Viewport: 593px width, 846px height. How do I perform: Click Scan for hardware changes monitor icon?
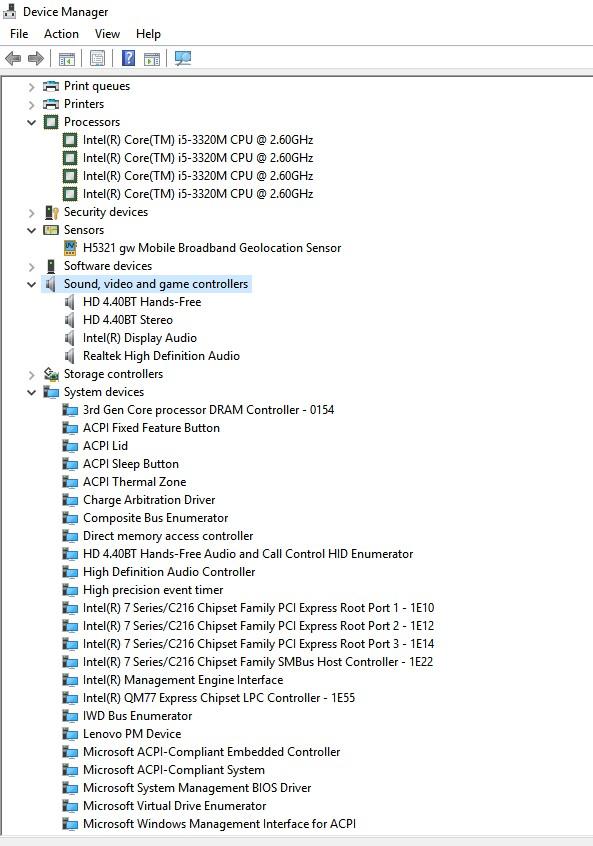click(x=182, y=58)
